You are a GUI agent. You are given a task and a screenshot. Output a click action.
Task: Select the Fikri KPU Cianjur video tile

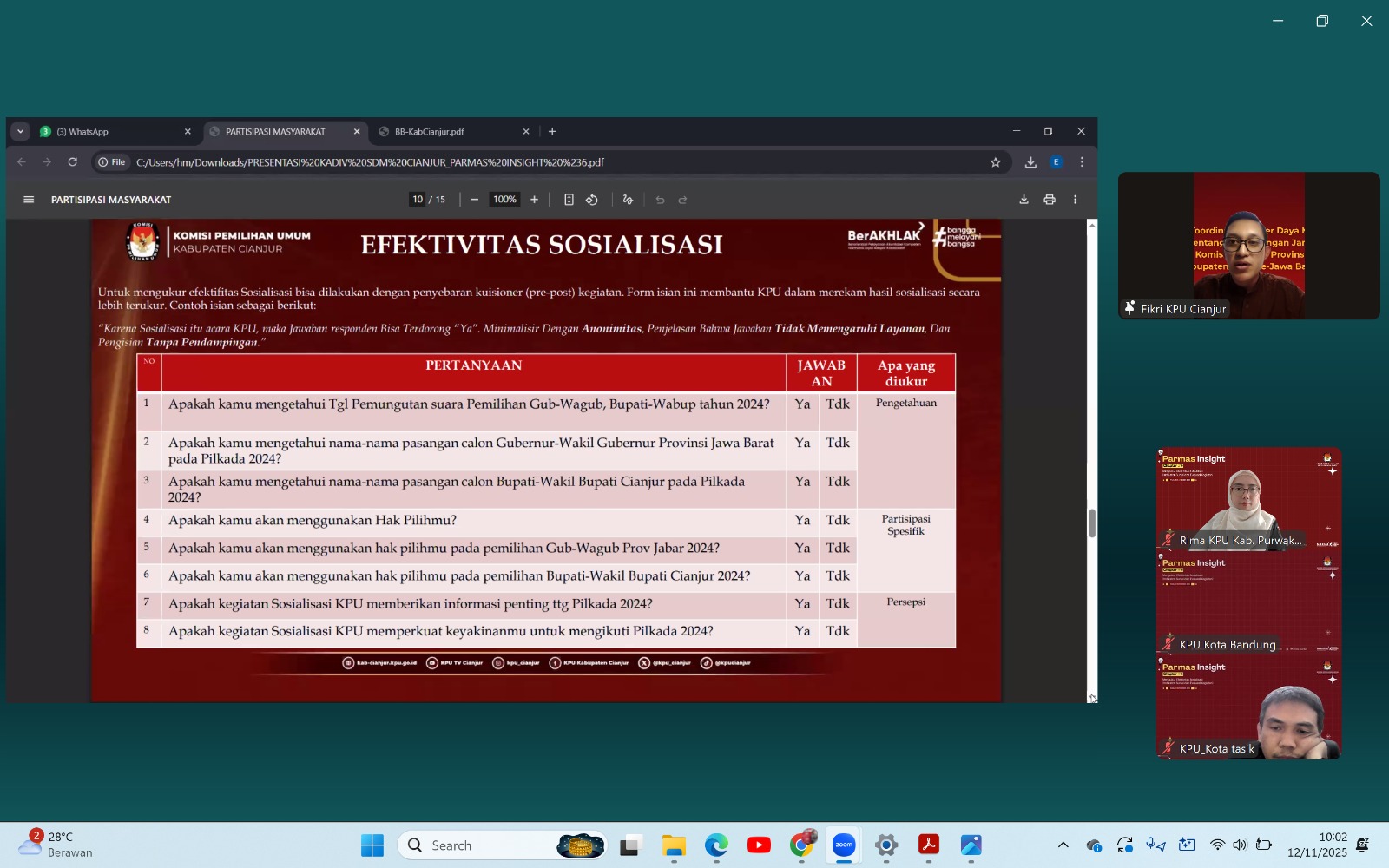point(1248,245)
